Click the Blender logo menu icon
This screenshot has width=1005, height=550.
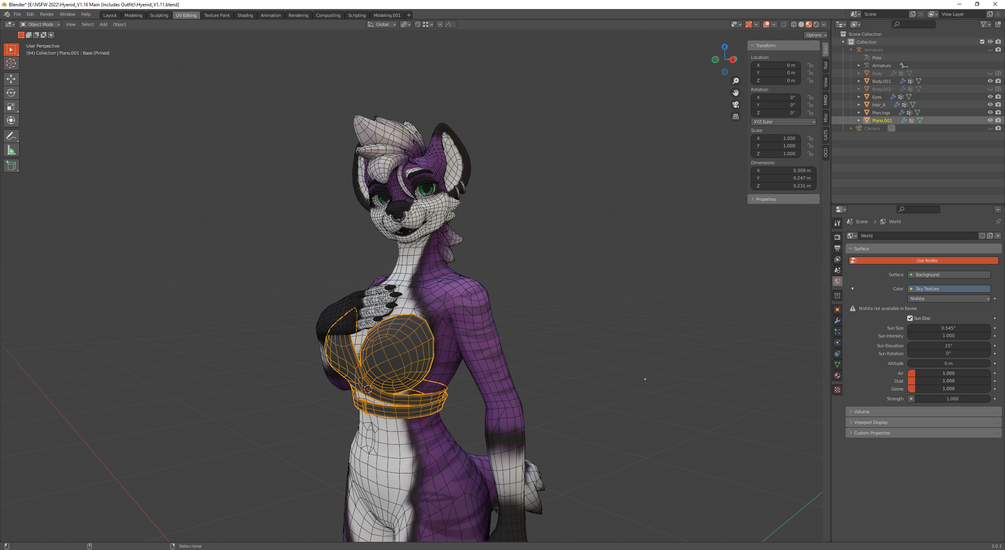(x=7, y=14)
